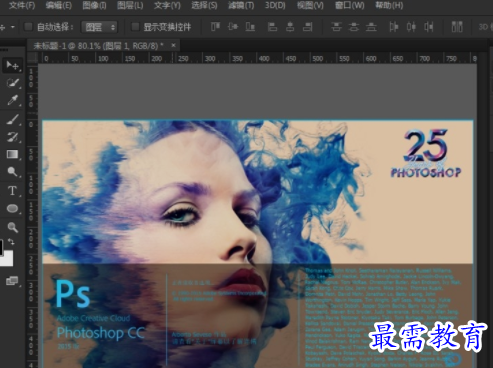Select the Horizontal Type tool
Image resolution: width=493 pixels, height=368 pixels.
click(x=12, y=190)
